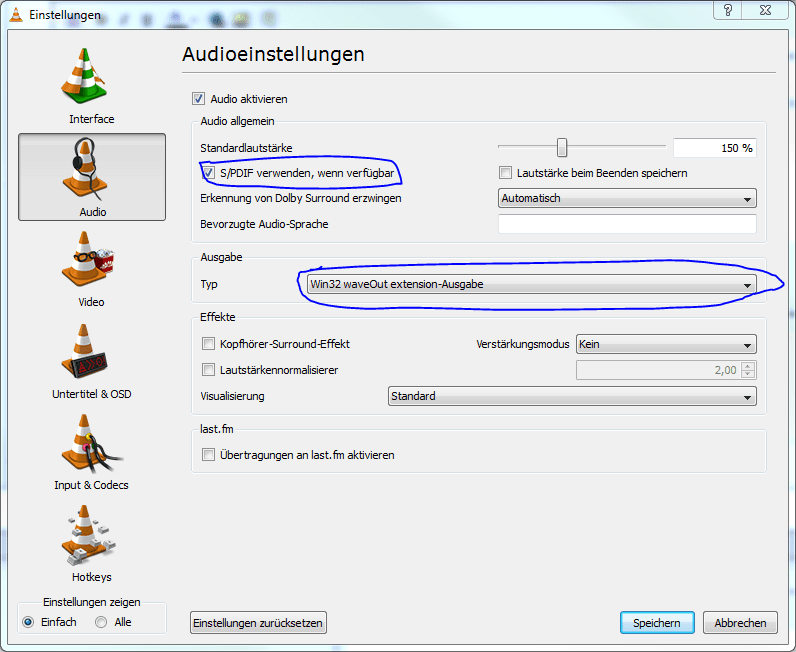Close the Einstellungen dialog window
Screen dimensions: 796x652
[765, 10]
